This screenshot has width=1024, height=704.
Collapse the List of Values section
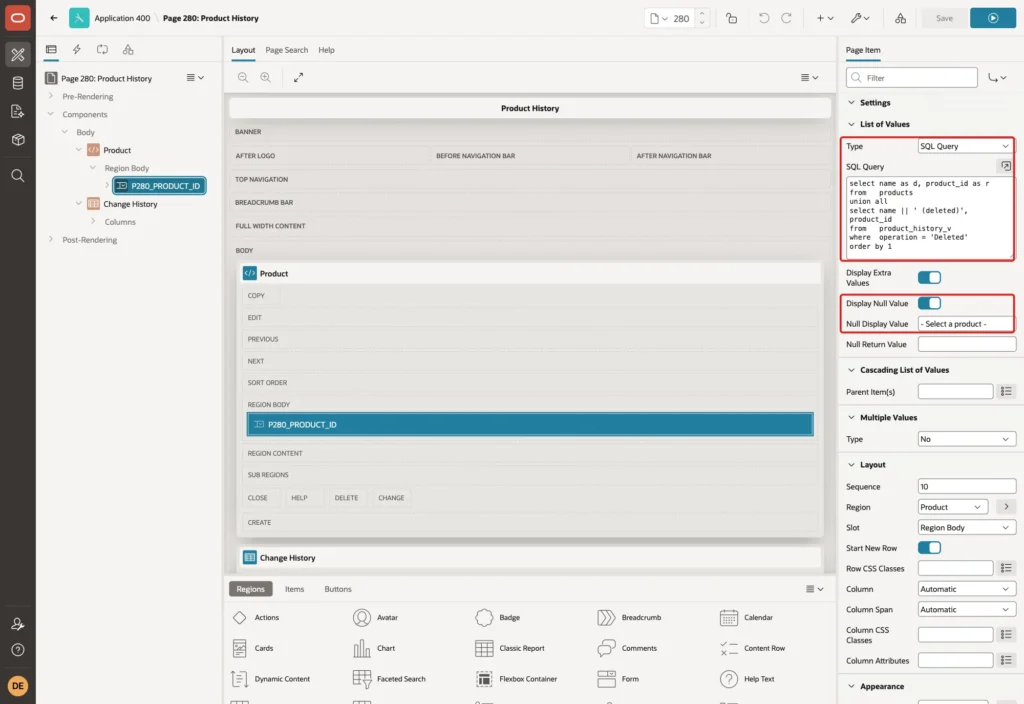(x=851, y=124)
